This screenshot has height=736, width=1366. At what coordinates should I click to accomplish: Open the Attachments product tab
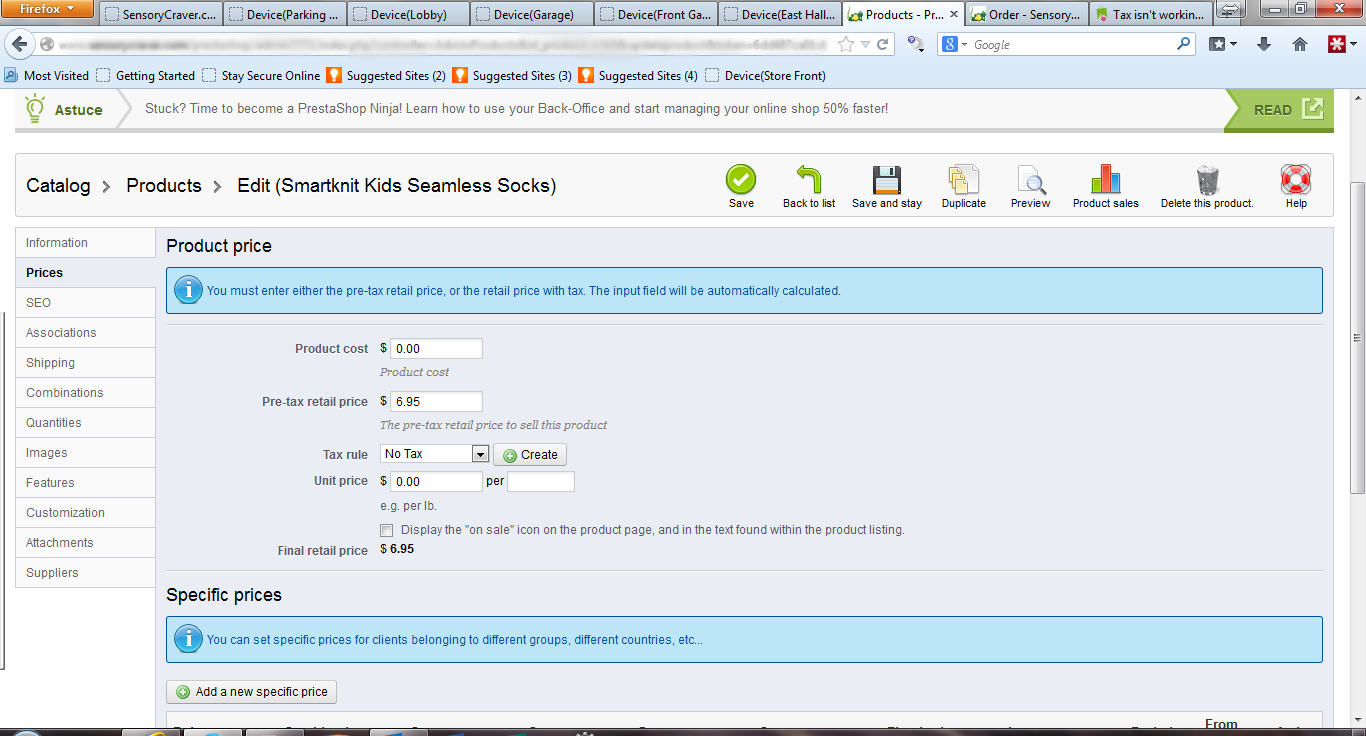point(85,543)
